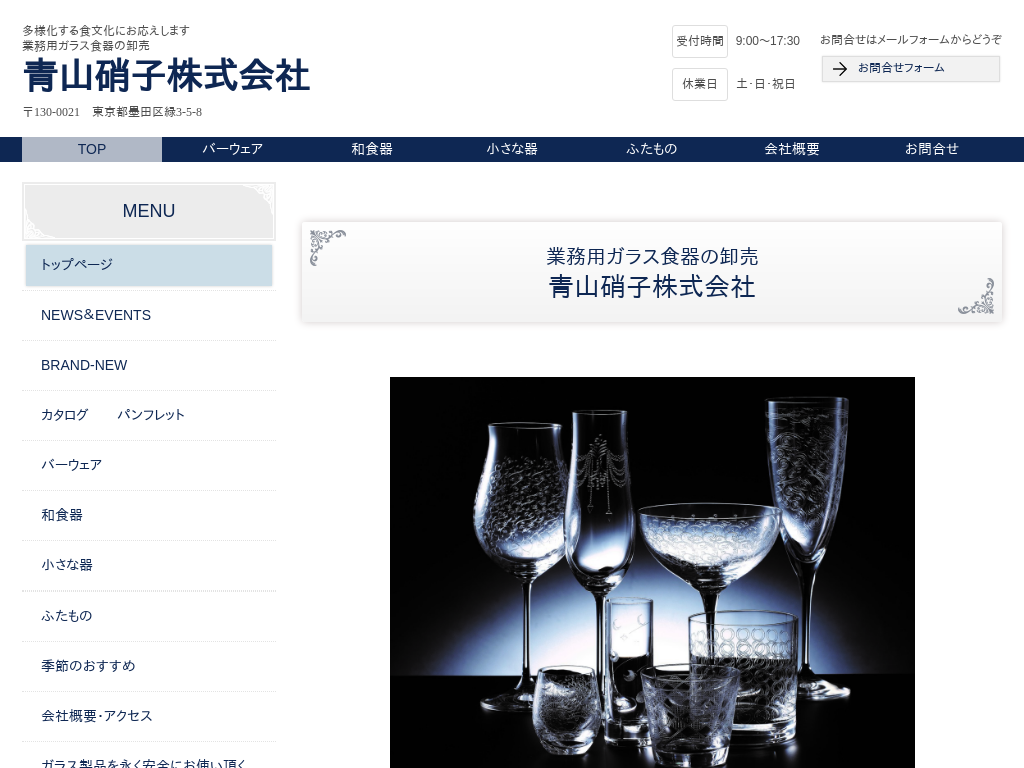Click バーウェア in the sidebar menu
Image resolution: width=1024 pixels, height=768 pixels.
coord(71,465)
